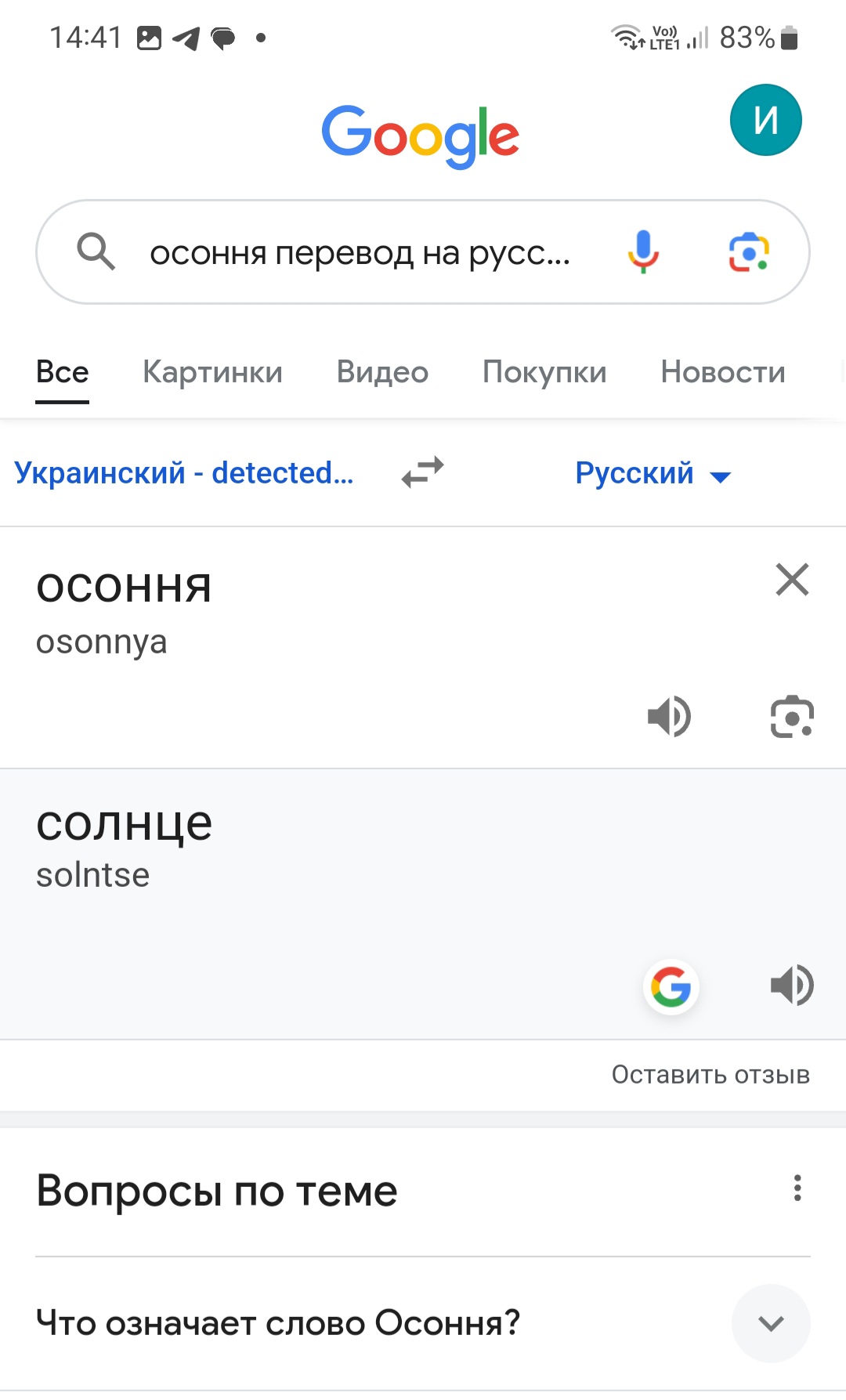Expand the question Что означает слово Осоння
This screenshot has width=846, height=1400.
click(x=771, y=1323)
